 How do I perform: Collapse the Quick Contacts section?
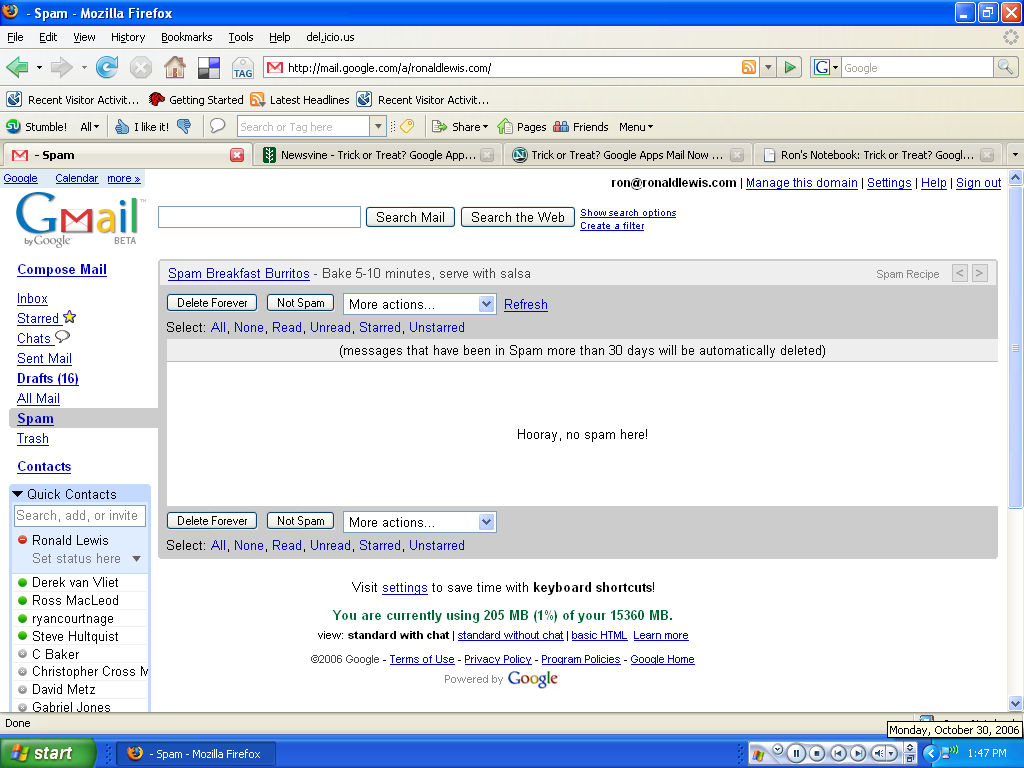[x=18, y=494]
